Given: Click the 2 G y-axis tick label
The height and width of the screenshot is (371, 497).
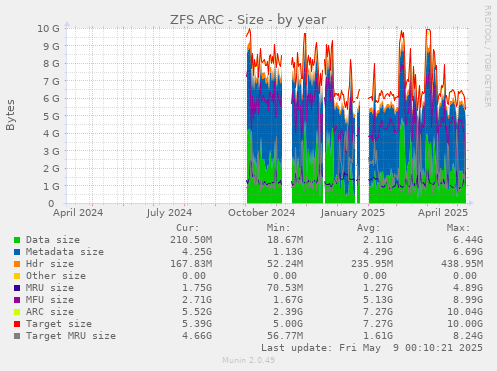Looking at the screenshot, I should point(51,168).
